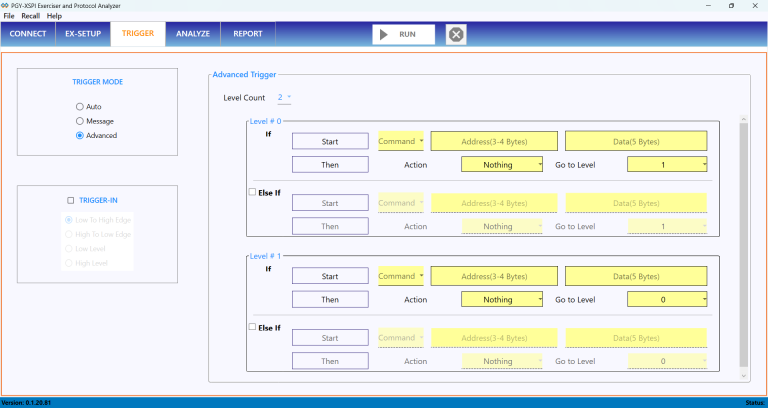The image size is (768, 408).
Task: Open Action dropdown in Level # 0 If
Action: (502, 165)
